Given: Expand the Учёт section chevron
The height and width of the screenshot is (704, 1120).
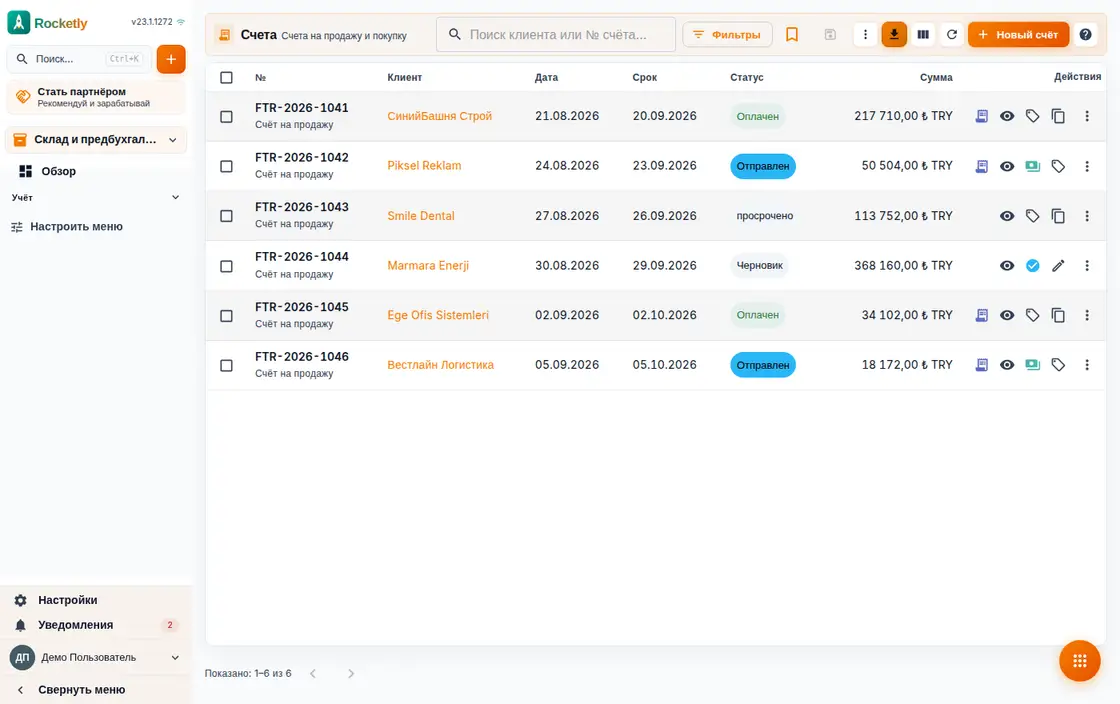Looking at the screenshot, I should pos(176,198).
